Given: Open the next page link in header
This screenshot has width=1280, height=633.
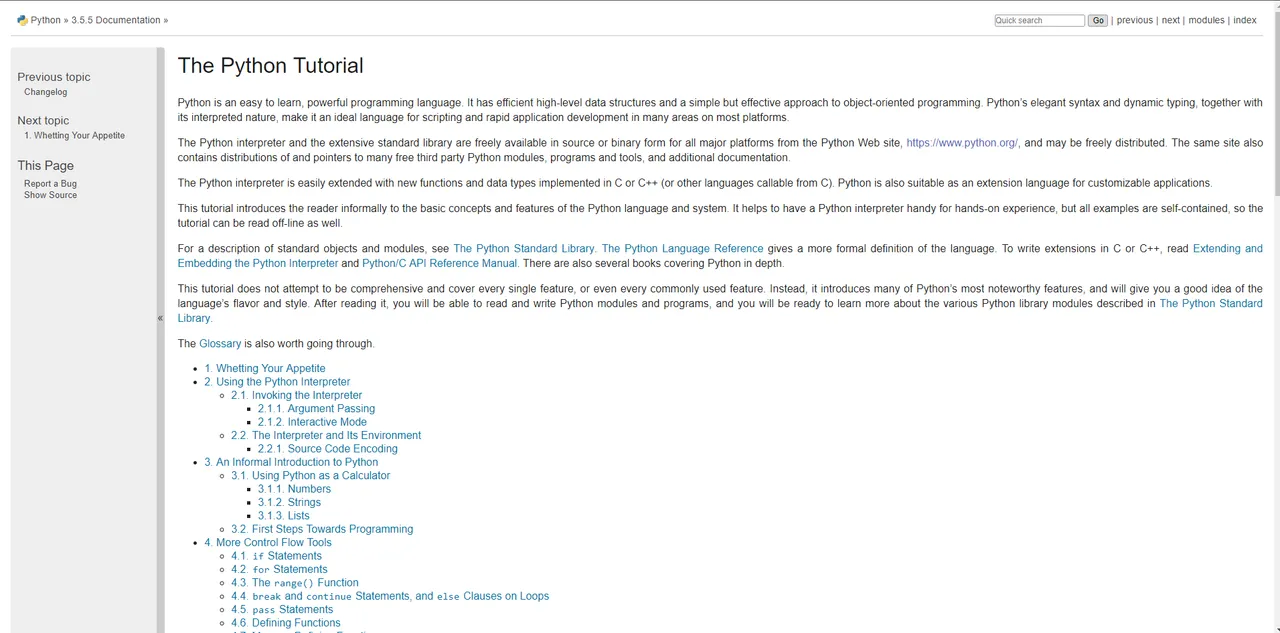Looking at the screenshot, I should [x=1171, y=20].
